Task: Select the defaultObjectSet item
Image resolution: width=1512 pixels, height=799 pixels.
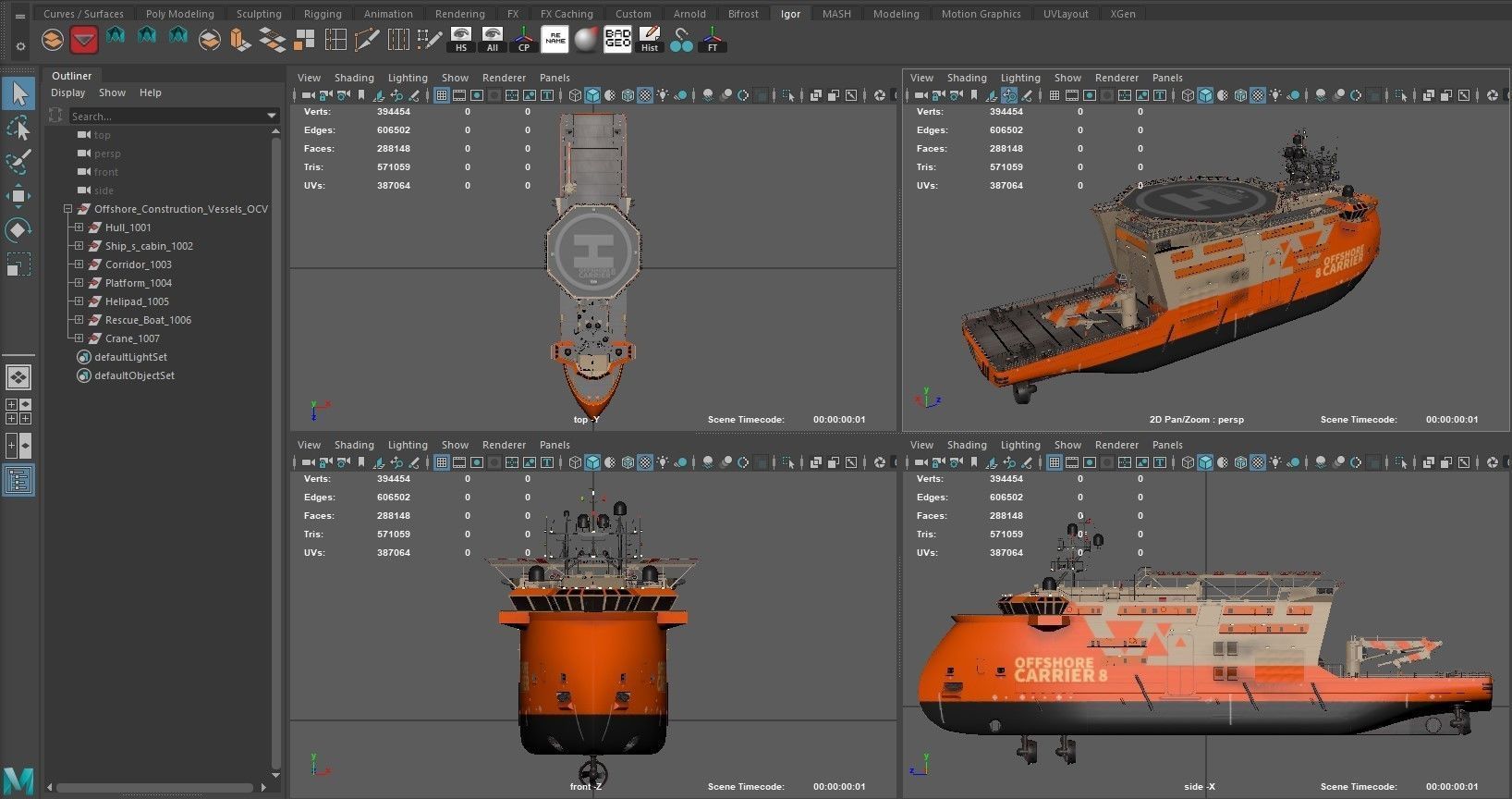Action: click(x=134, y=375)
